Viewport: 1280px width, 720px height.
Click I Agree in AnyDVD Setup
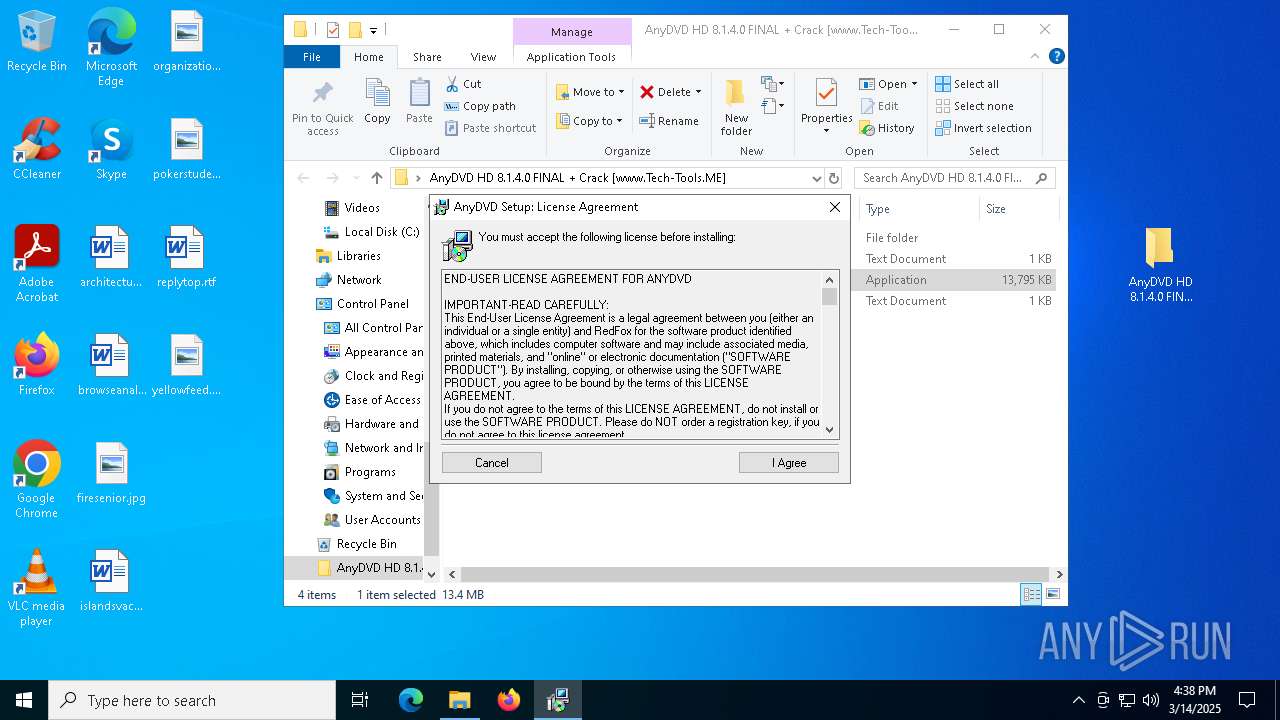coord(789,462)
